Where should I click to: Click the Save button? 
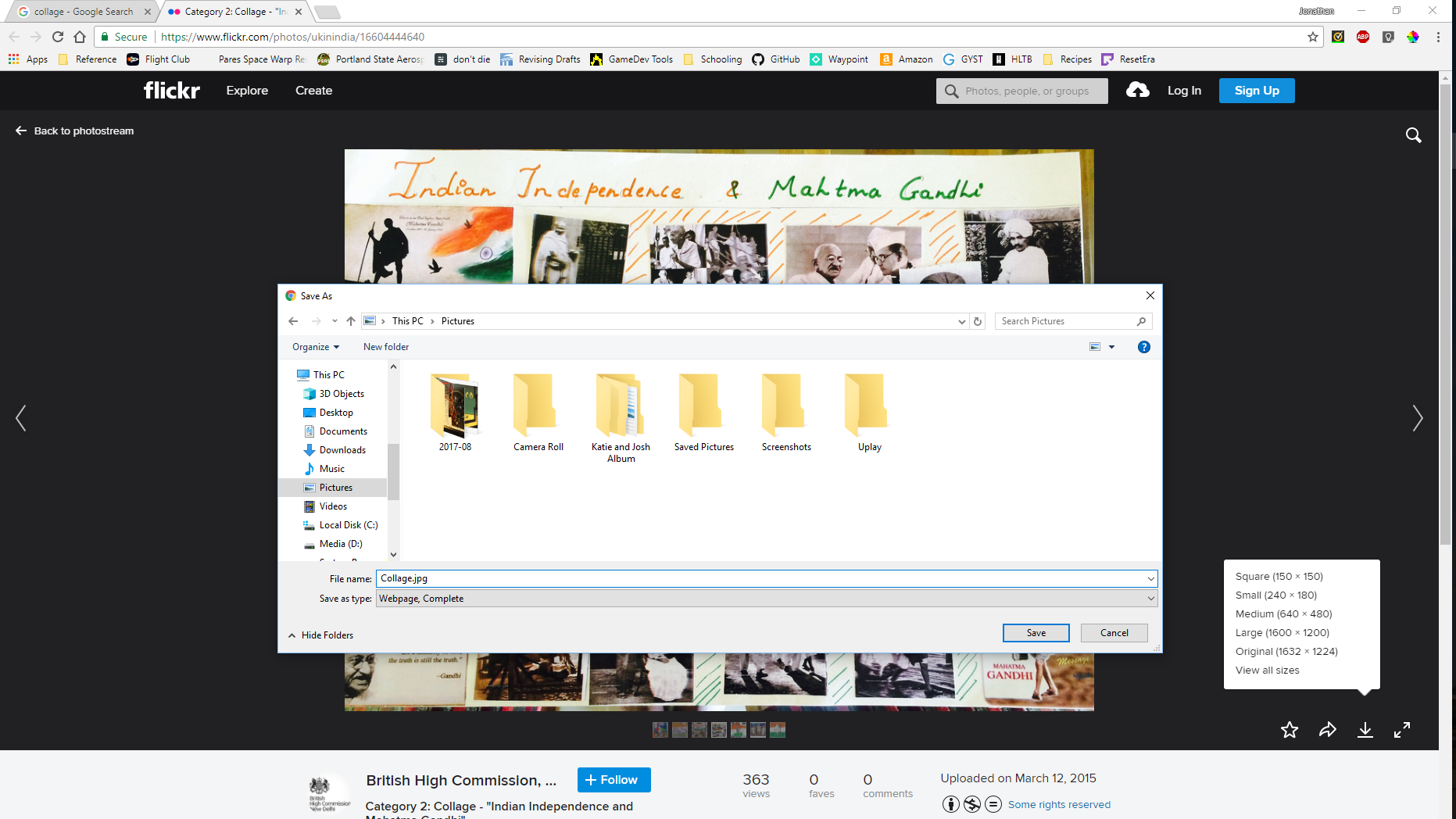coord(1036,632)
